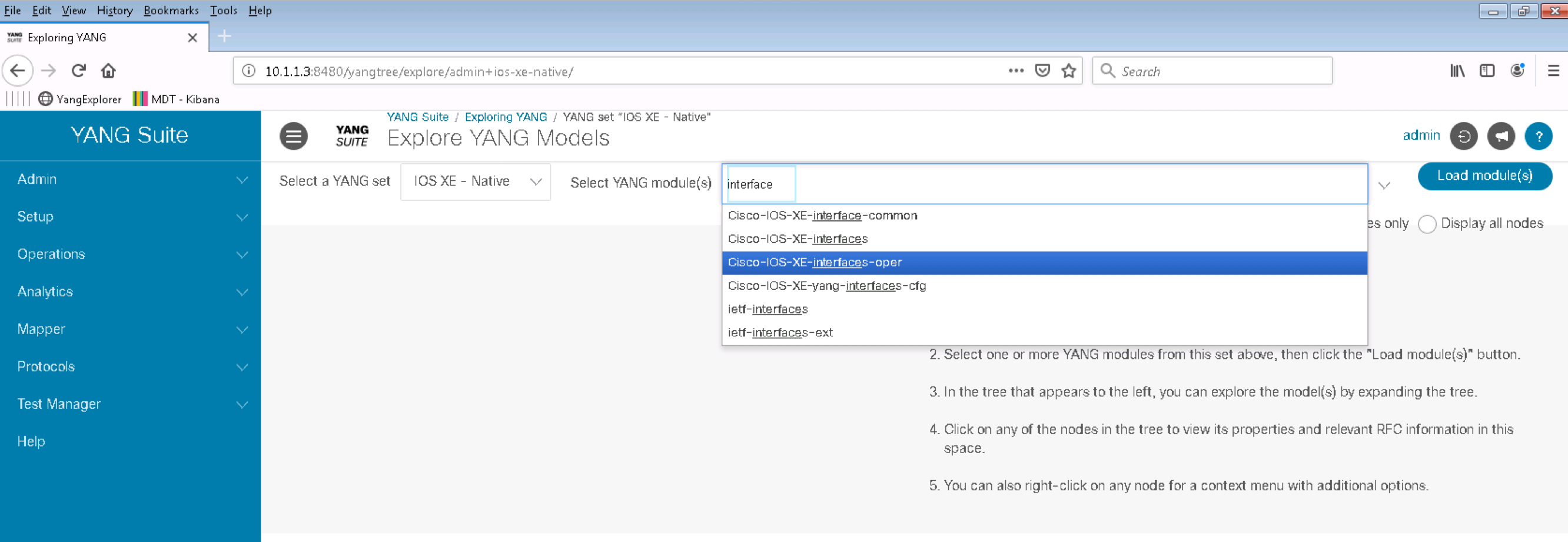
Task: Close the Exploring YANG tab
Action: tap(192, 38)
